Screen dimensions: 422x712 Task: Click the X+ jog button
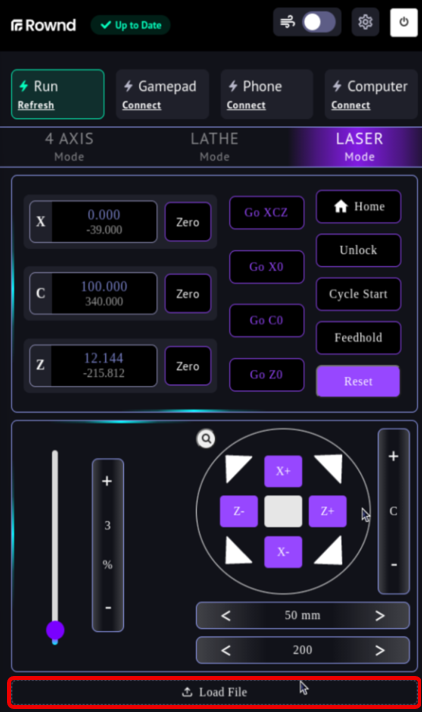[x=283, y=471]
